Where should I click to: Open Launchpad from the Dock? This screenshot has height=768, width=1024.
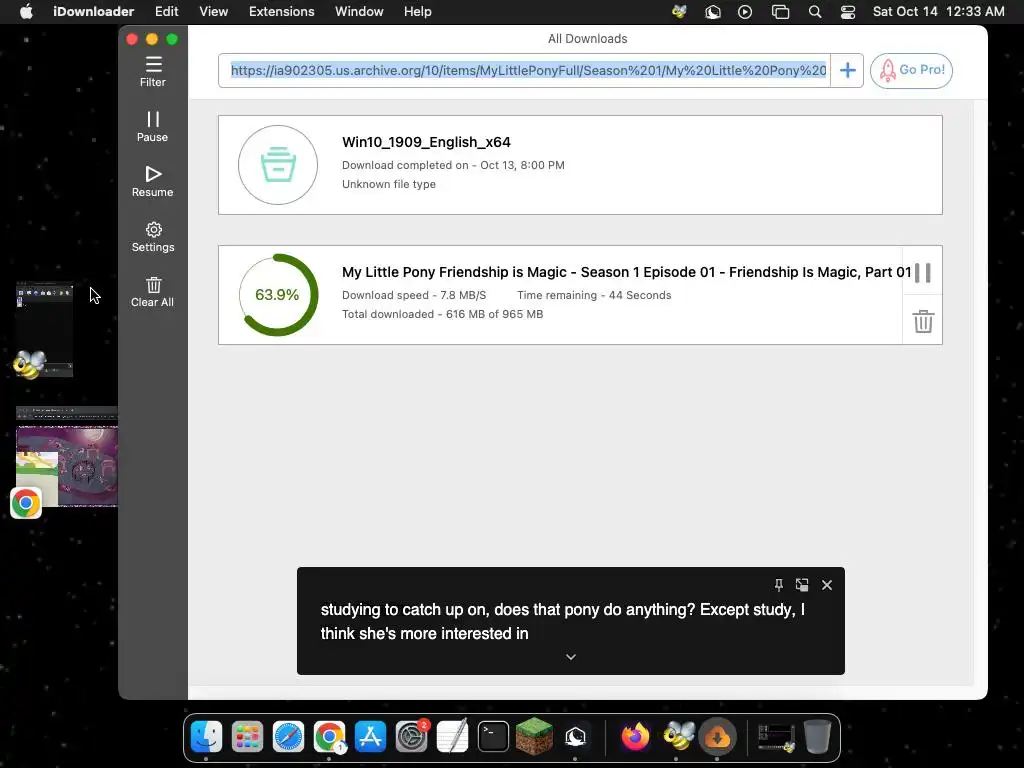pos(248,737)
